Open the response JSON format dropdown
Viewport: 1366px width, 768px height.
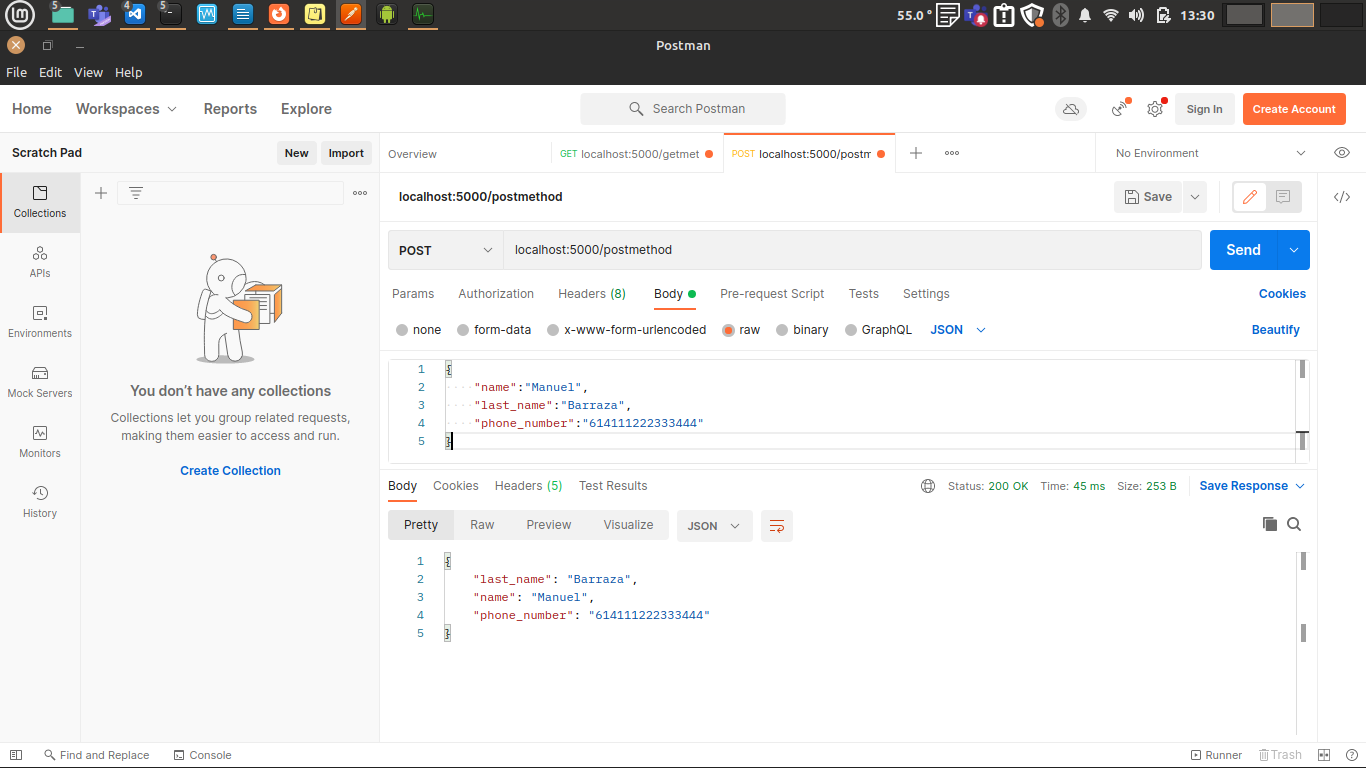click(715, 525)
